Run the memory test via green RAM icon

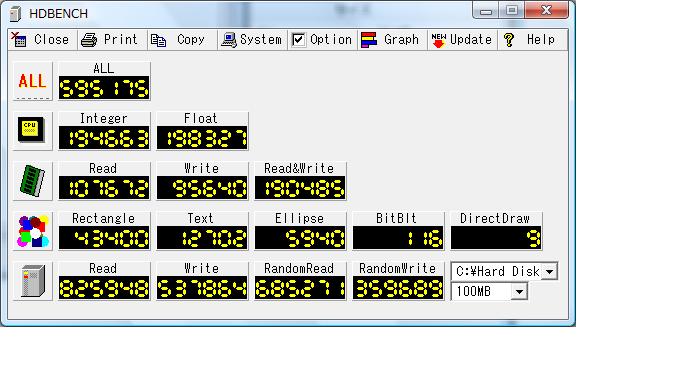(x=33, y=181)
